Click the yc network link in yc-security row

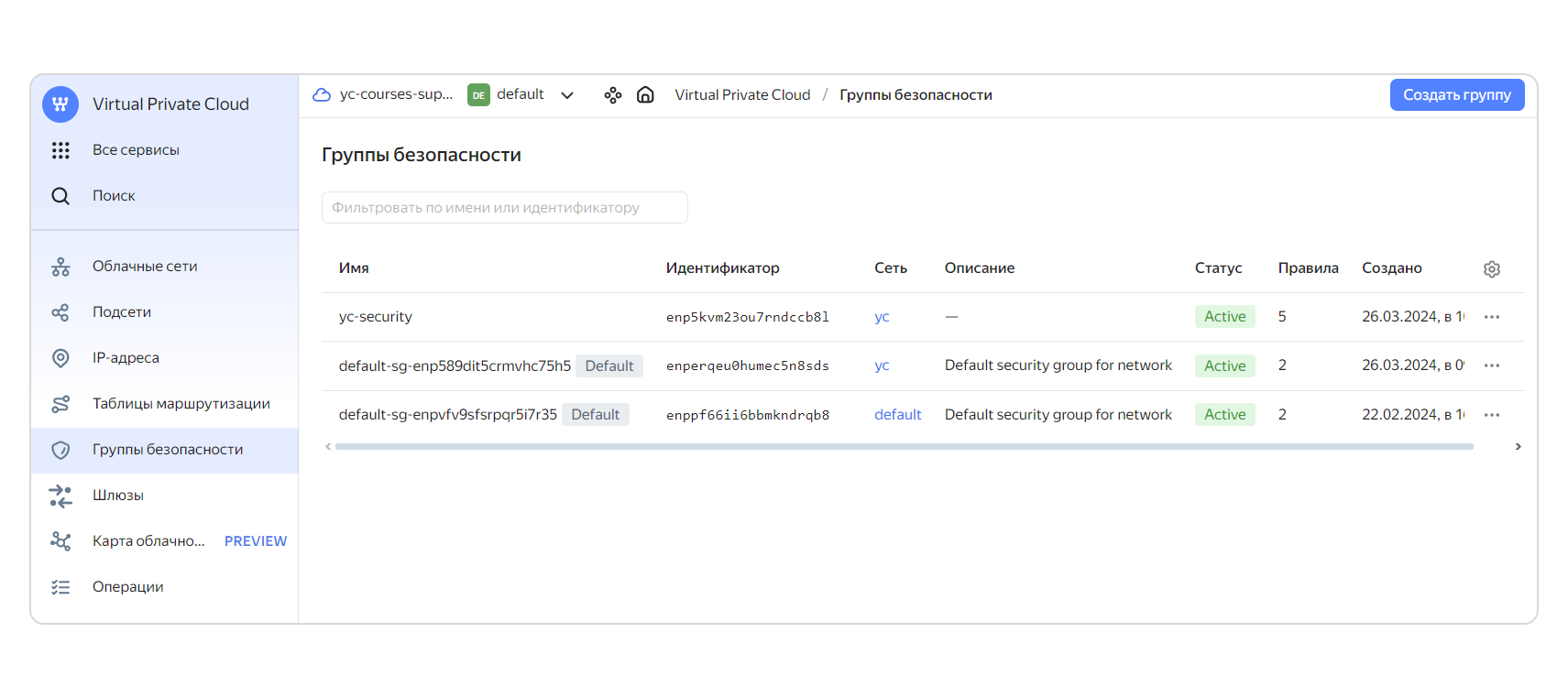[x=882, y=317]
